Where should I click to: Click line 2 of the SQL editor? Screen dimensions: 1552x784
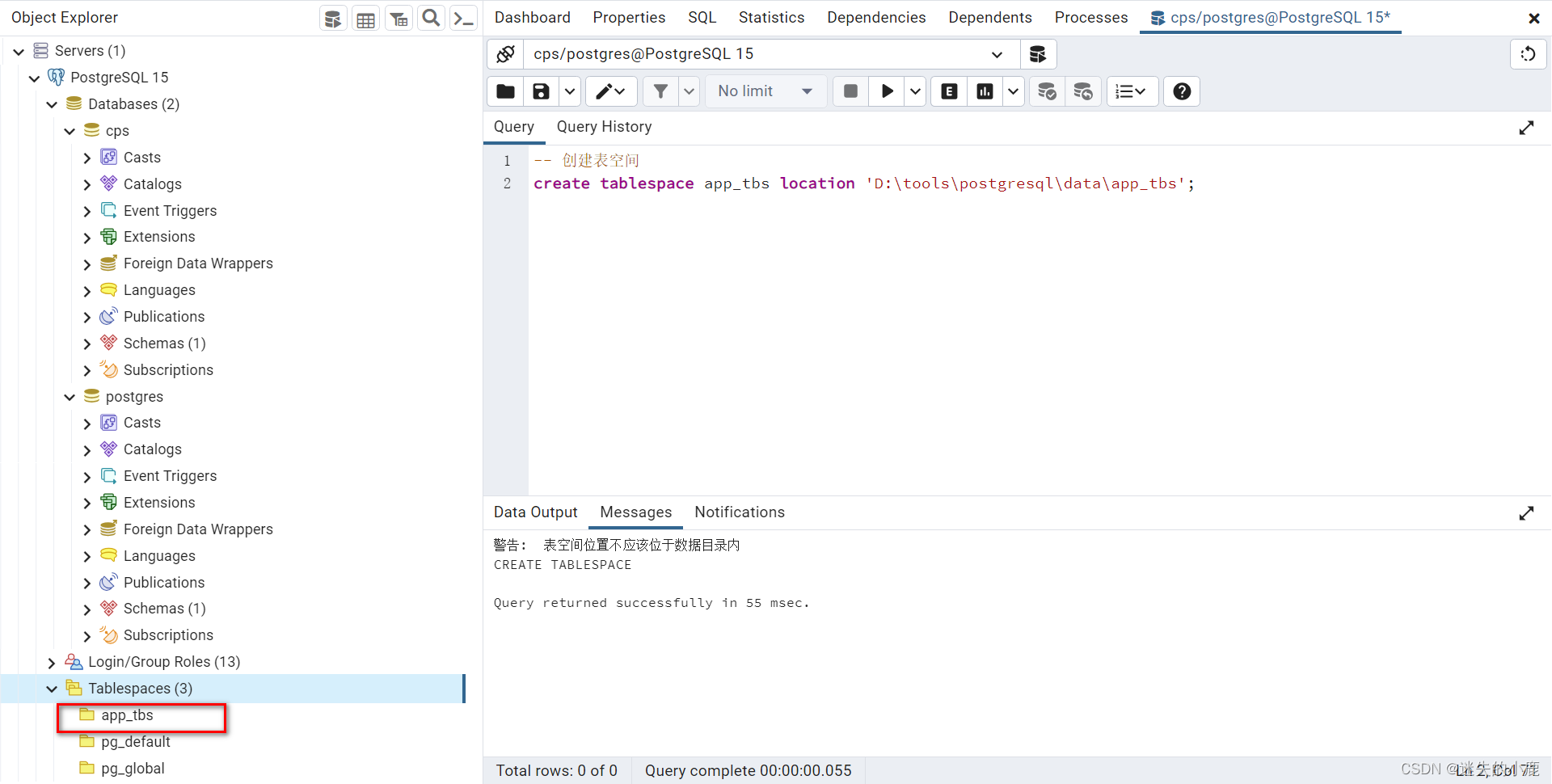(863, 183)
